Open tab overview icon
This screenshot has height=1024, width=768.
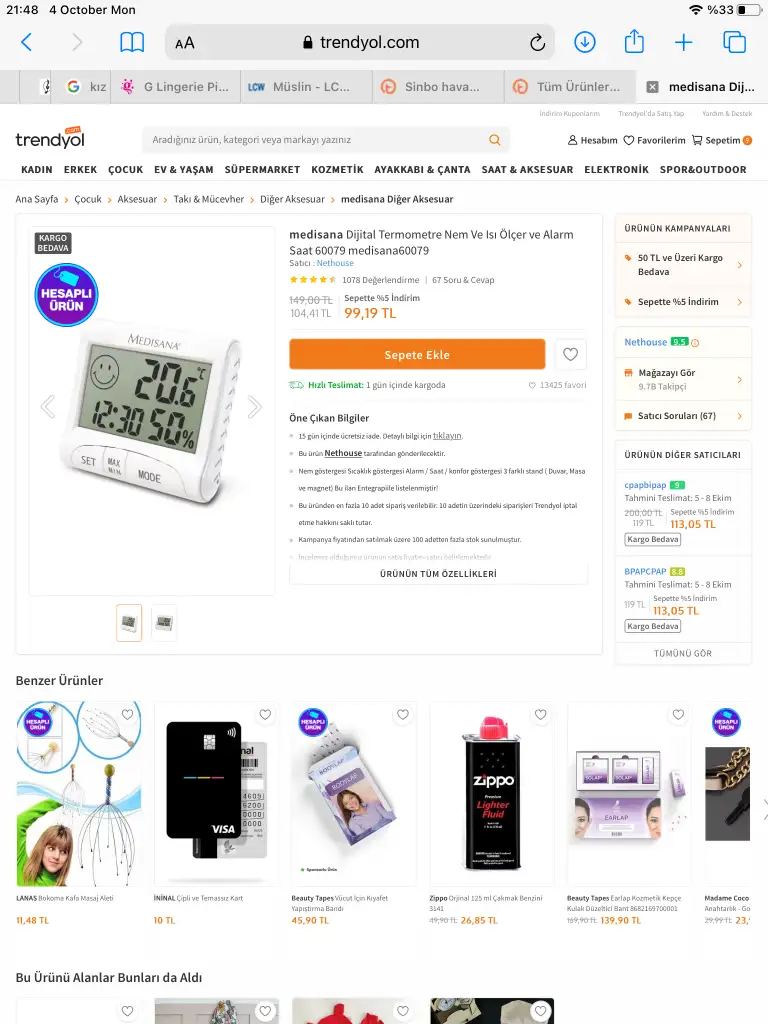click(x=734, y=42)
